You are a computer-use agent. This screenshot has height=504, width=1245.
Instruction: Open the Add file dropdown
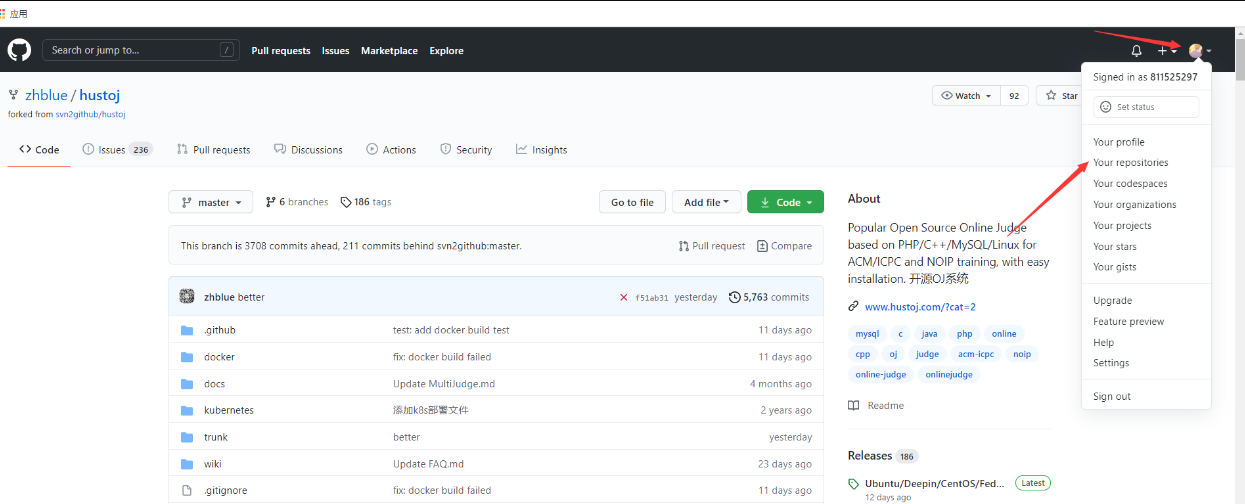click(706, 202)
